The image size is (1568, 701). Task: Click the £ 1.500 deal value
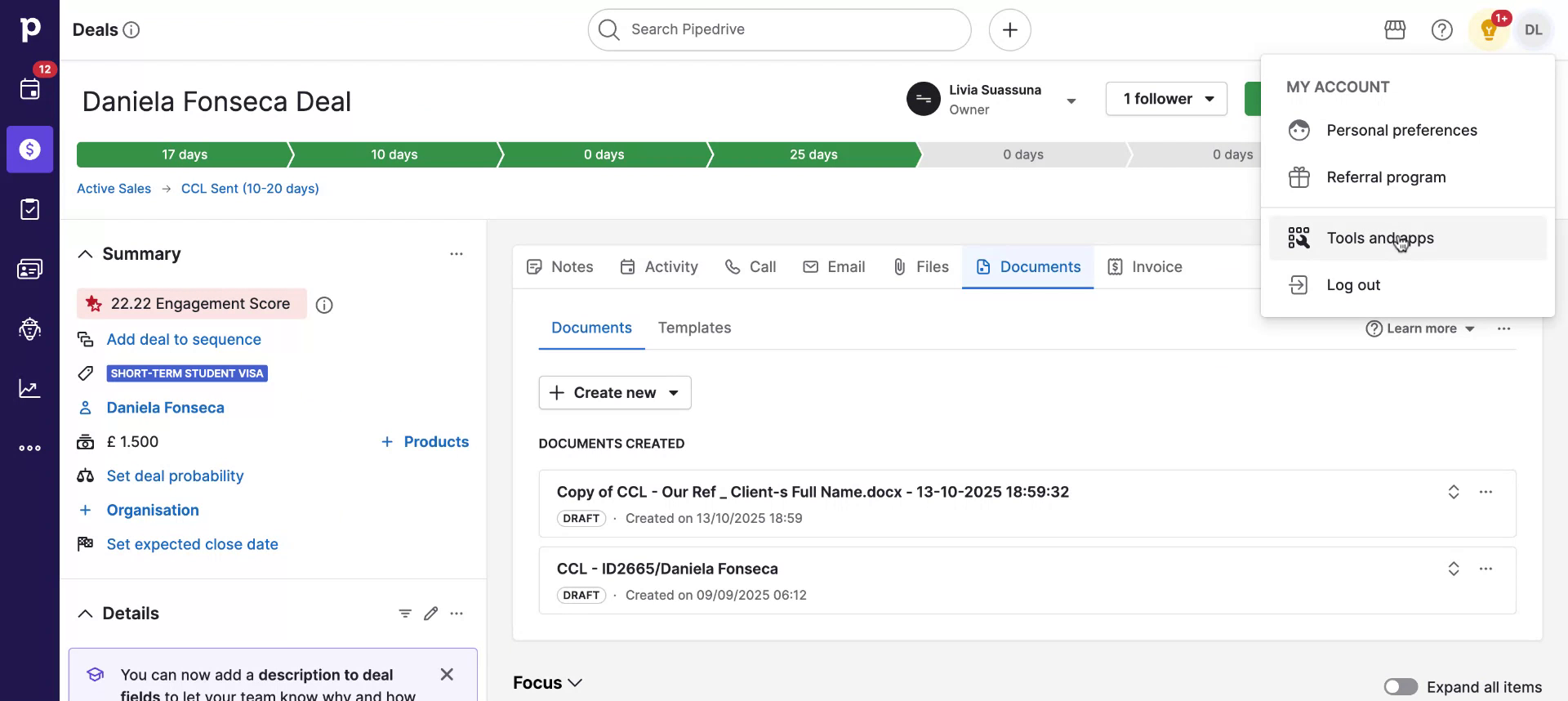pyautogui.click(x=132, y=442)
